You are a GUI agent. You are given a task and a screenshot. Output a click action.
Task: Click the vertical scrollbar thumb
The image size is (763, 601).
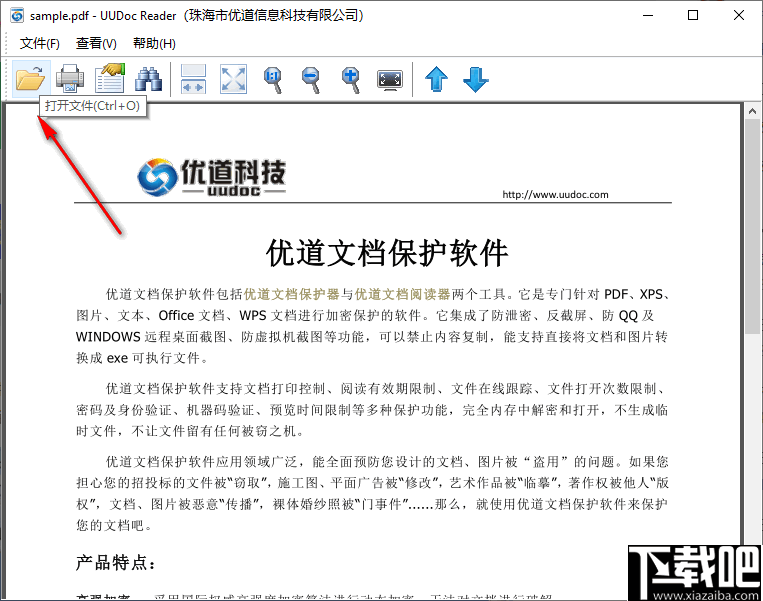click(752, 226)
